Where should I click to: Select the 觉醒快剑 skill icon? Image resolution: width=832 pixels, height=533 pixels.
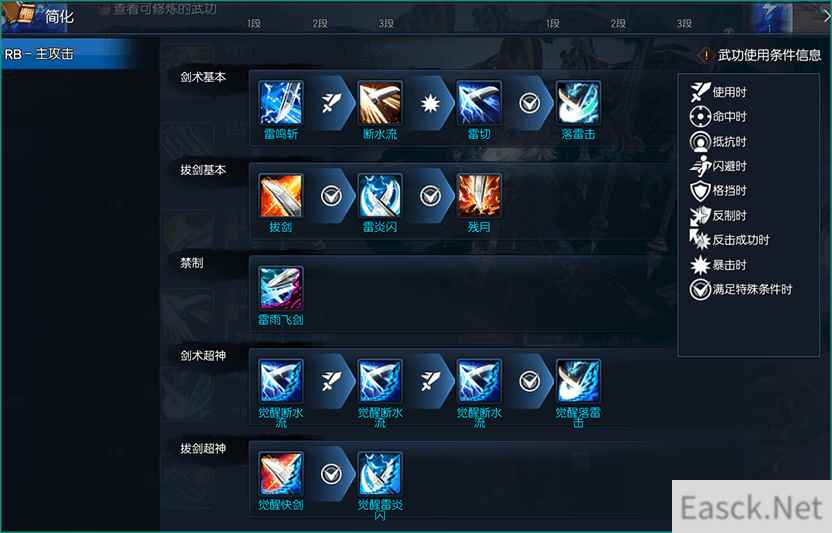click(281, 474)
